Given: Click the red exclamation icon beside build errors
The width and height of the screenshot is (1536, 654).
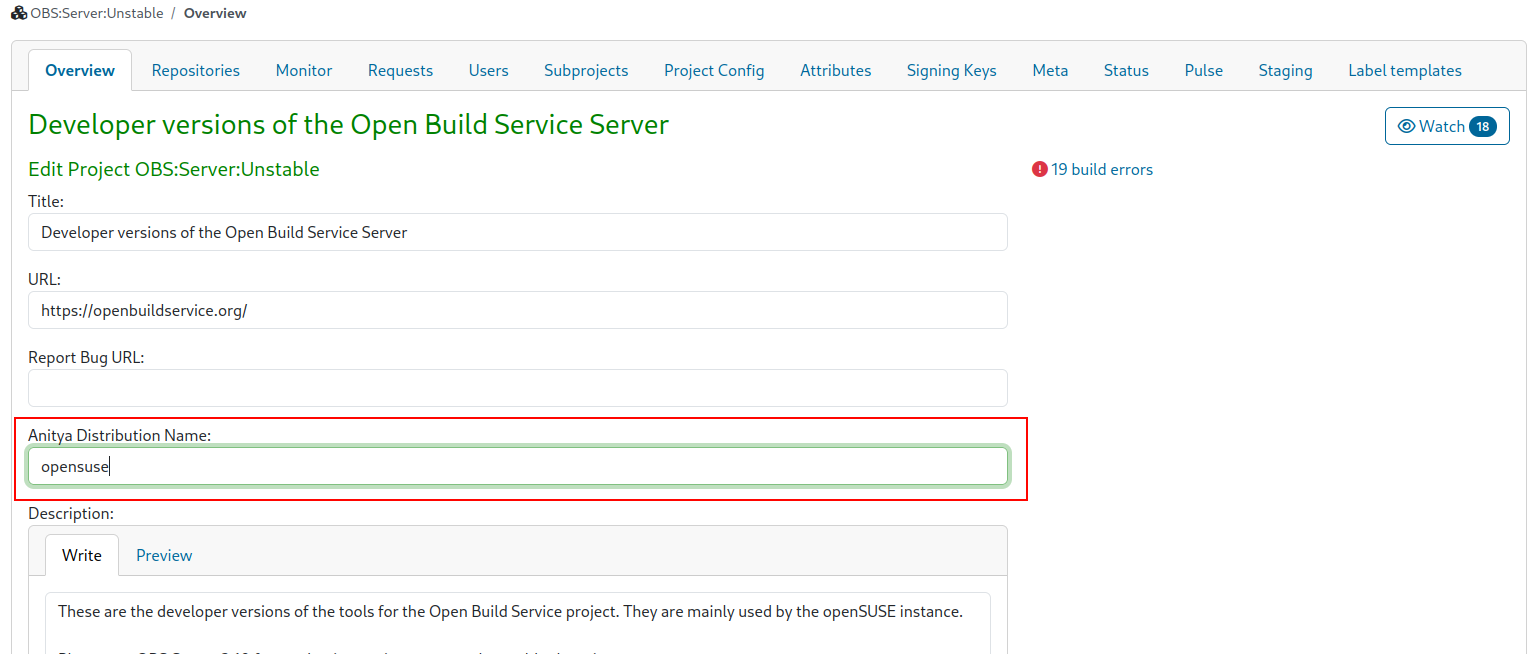Looking at the screenshot, I should 1039,169.
